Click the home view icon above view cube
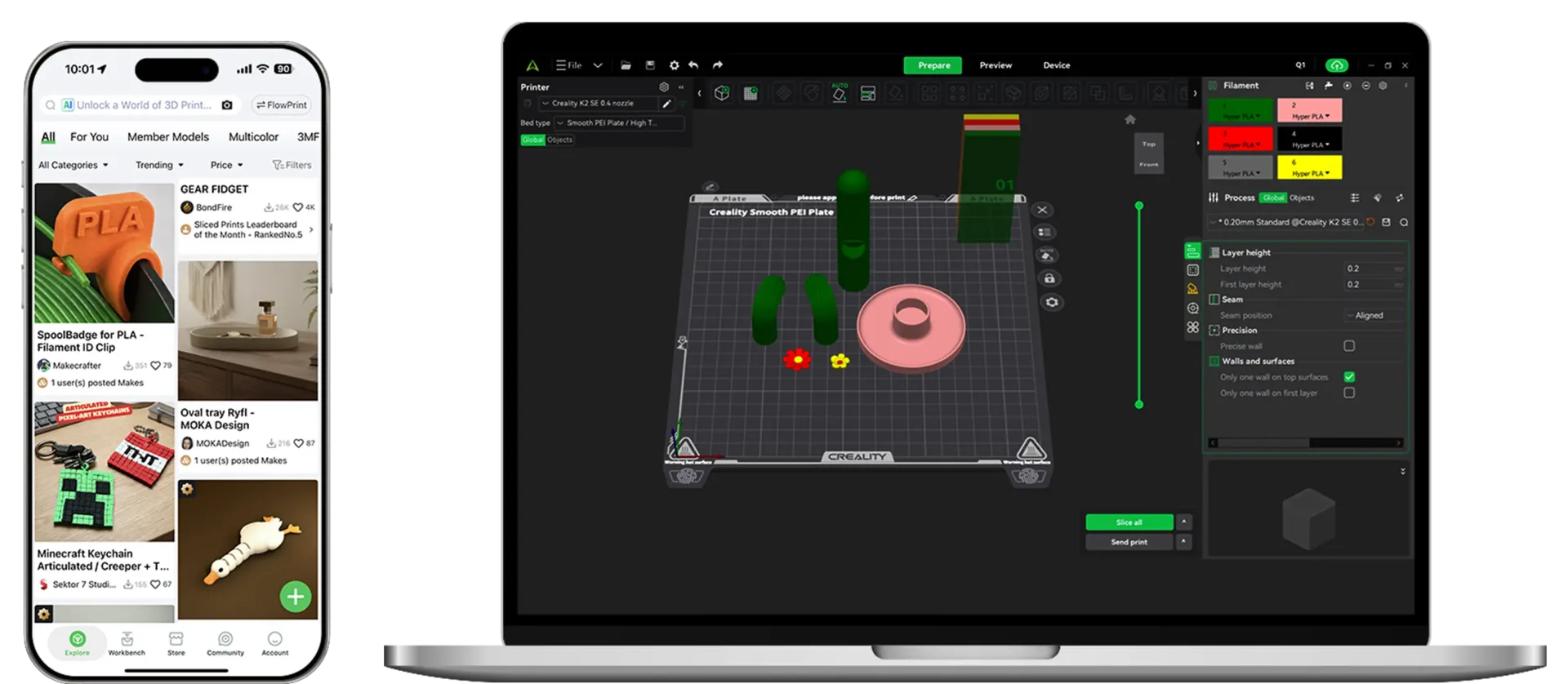Viewport: 1568px width, 684px height. click(1130, 119)
